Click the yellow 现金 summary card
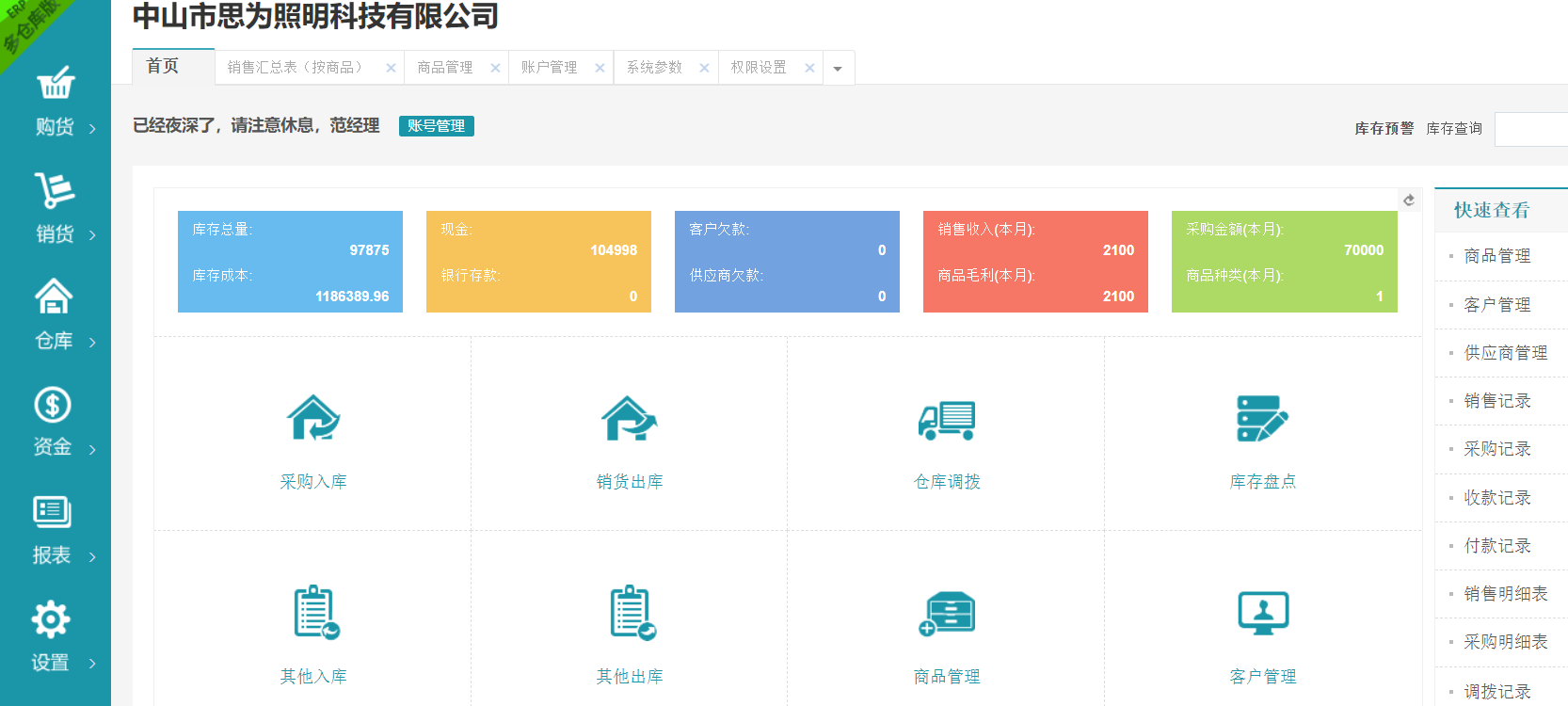This screenshot has height=706, width=1568. [538, 262]
